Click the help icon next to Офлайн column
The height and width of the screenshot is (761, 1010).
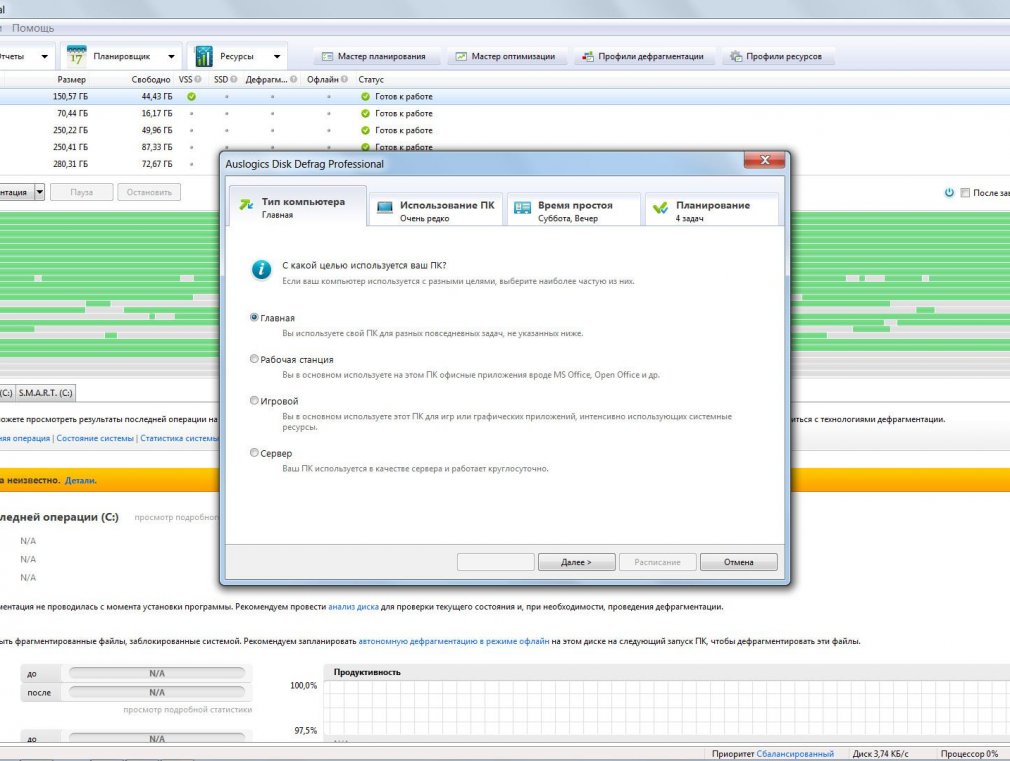click(344, 79)
